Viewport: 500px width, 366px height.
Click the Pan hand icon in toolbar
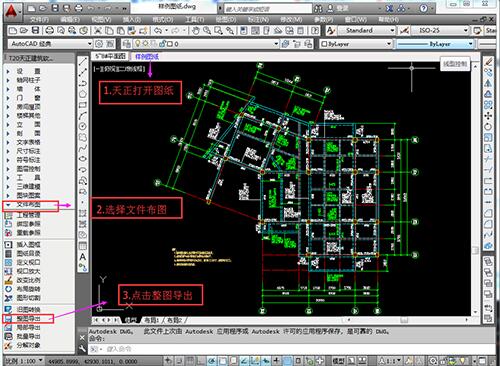point(196,31)
